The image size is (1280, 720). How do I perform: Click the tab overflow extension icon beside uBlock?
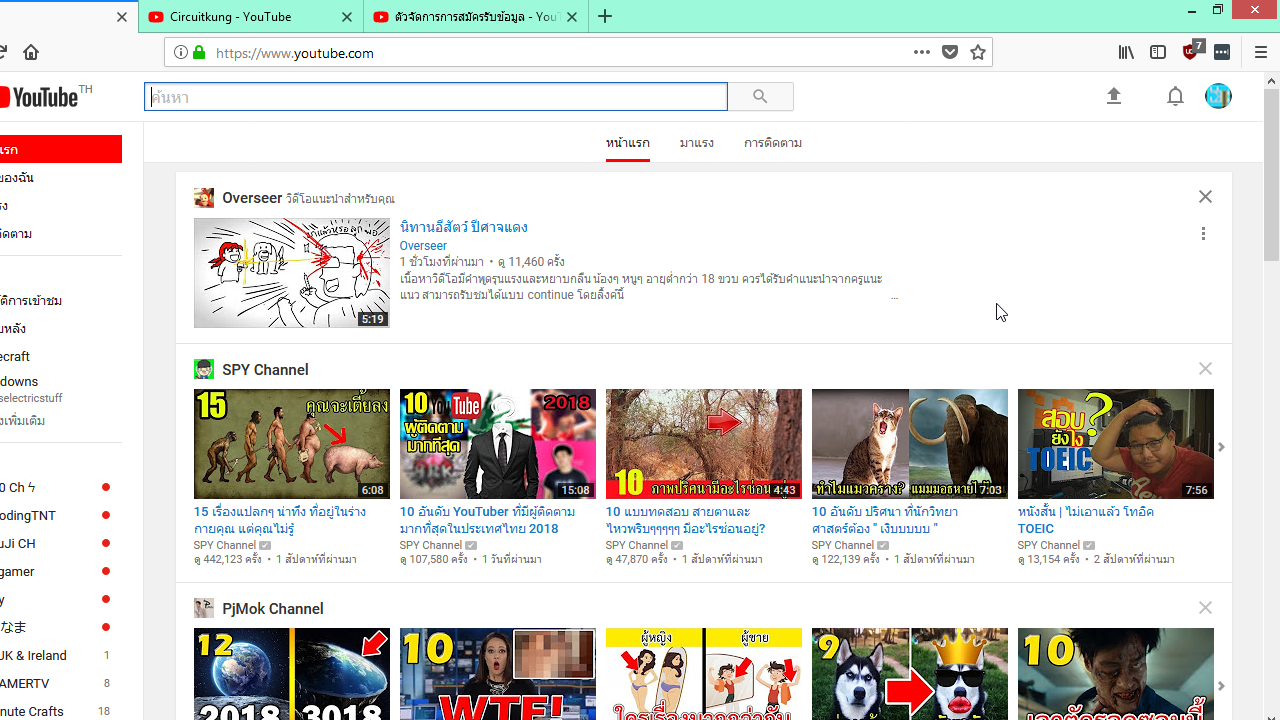pyautogui.click(x=1222, y=52)
